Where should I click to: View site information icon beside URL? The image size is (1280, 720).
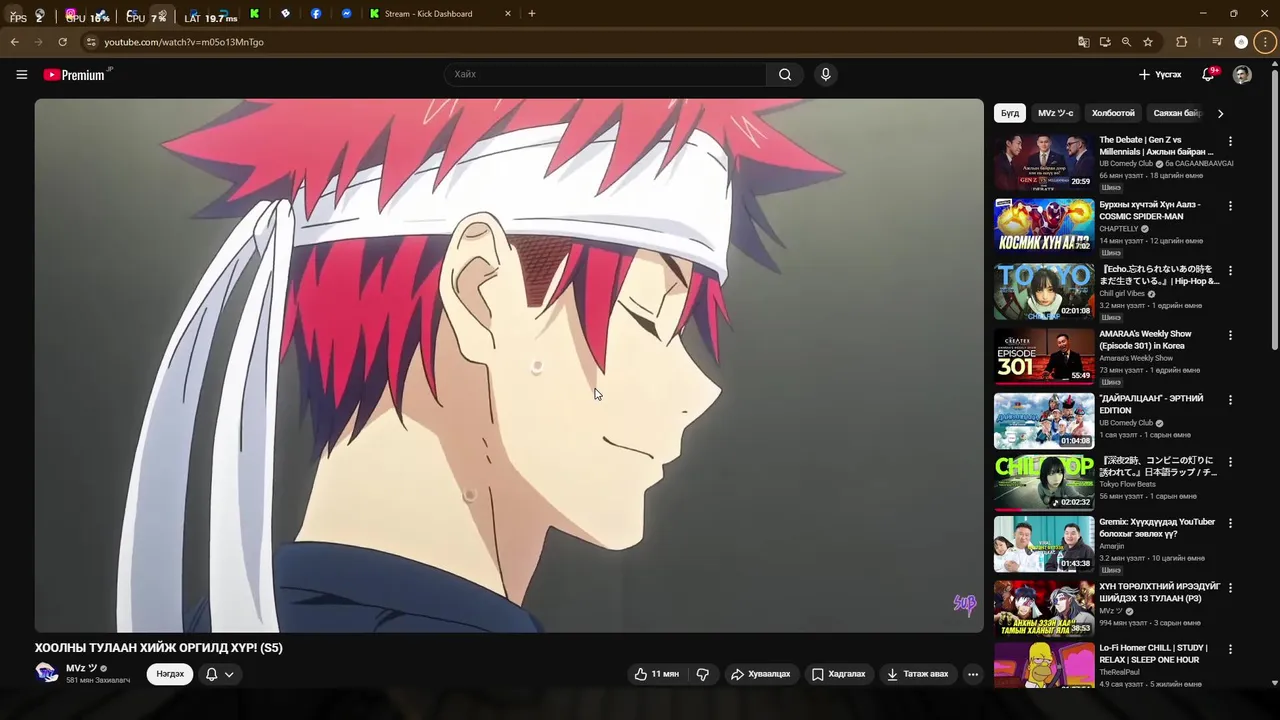pos(91,42)
